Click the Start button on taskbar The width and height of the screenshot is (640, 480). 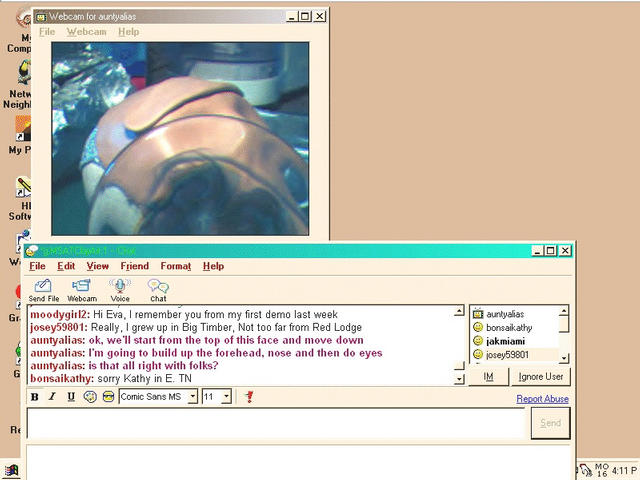(11, 471)
